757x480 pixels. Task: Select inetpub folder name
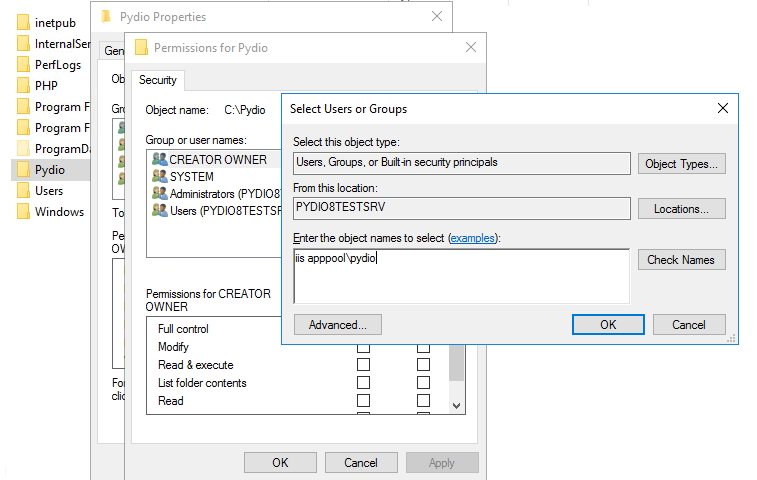pos(56,23)
